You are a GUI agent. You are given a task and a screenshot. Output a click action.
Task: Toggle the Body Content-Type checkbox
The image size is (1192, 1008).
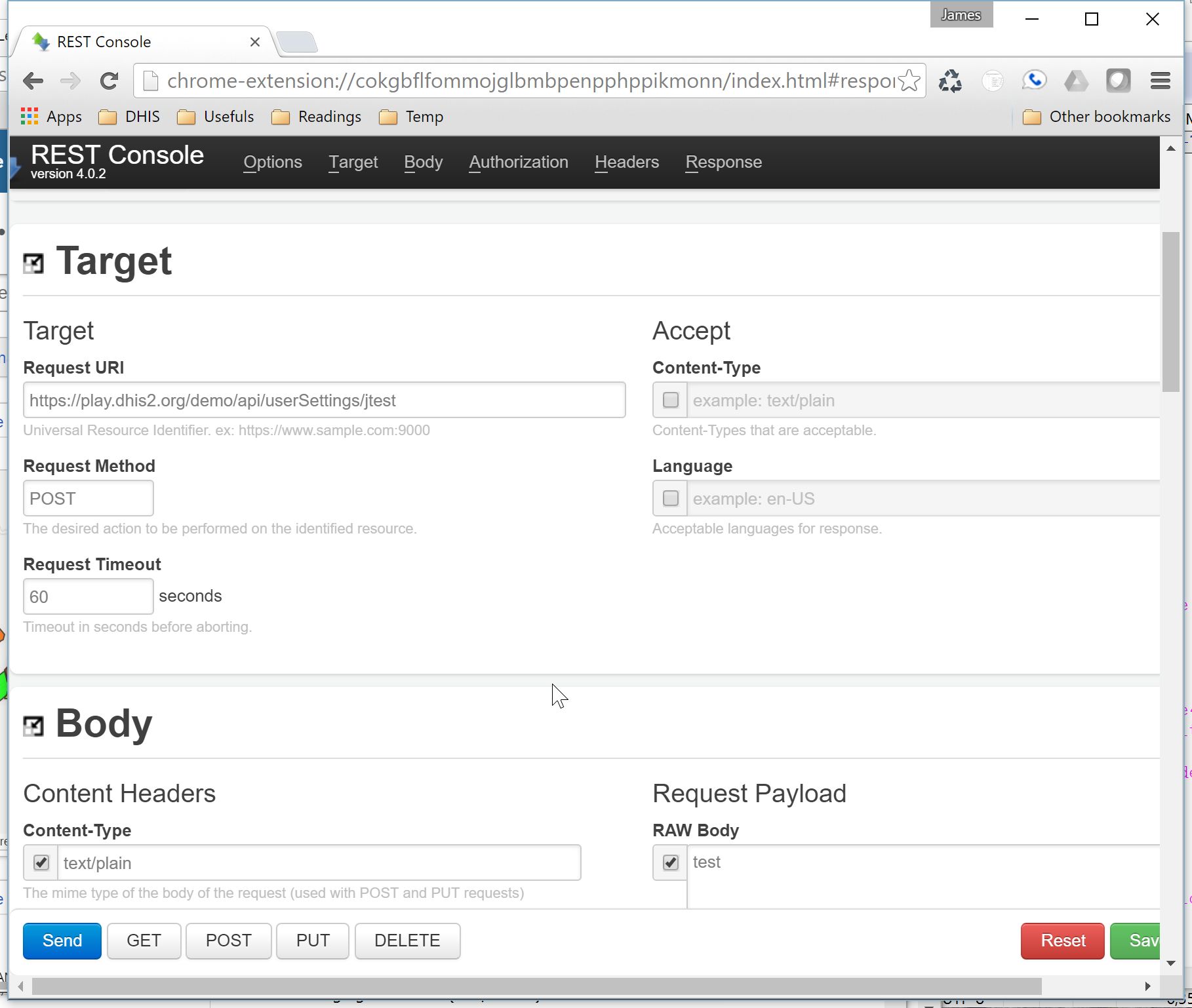pos(41,863)
